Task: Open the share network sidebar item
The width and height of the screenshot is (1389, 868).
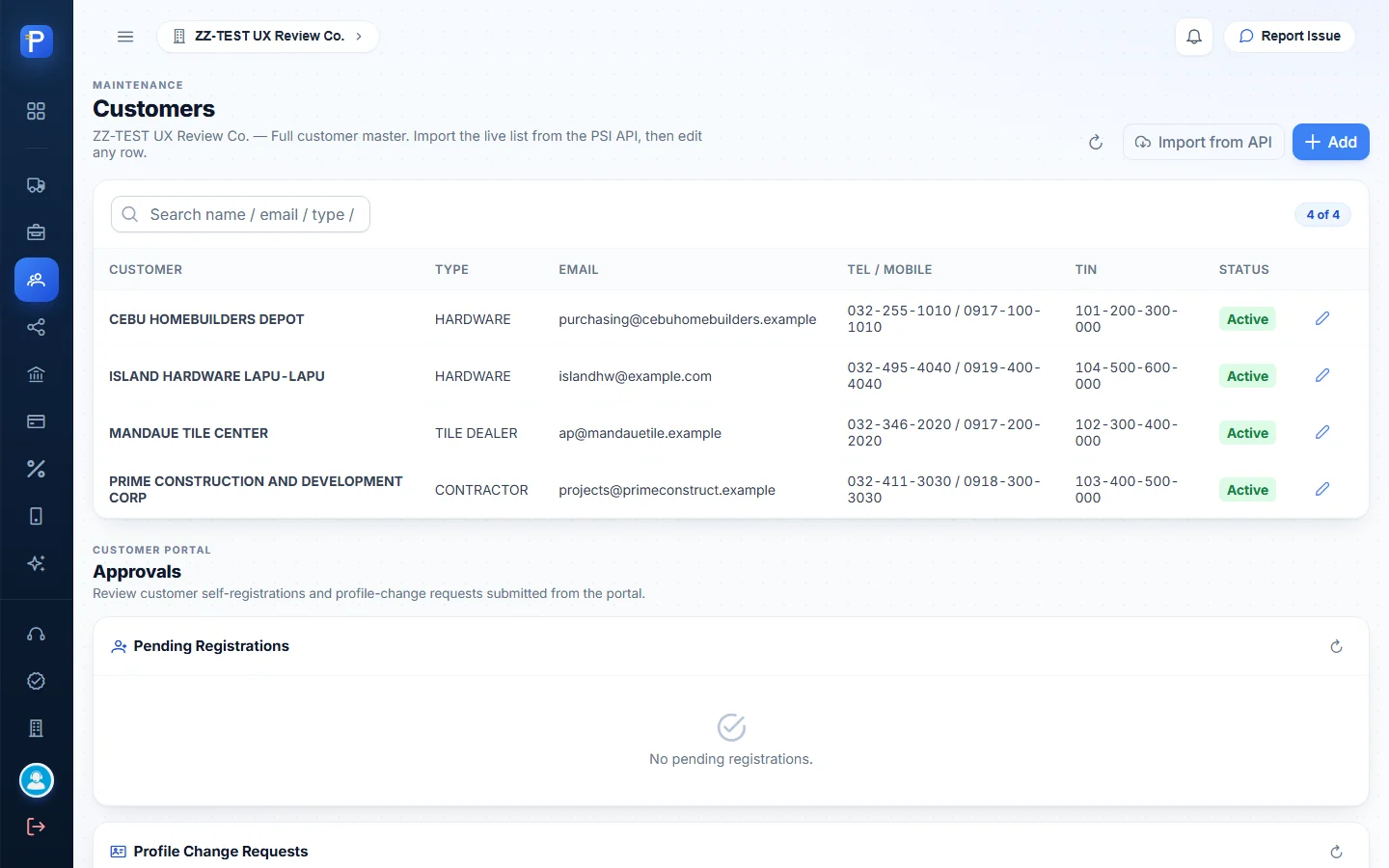Action: pyautogui.click(x=36, y=327)
